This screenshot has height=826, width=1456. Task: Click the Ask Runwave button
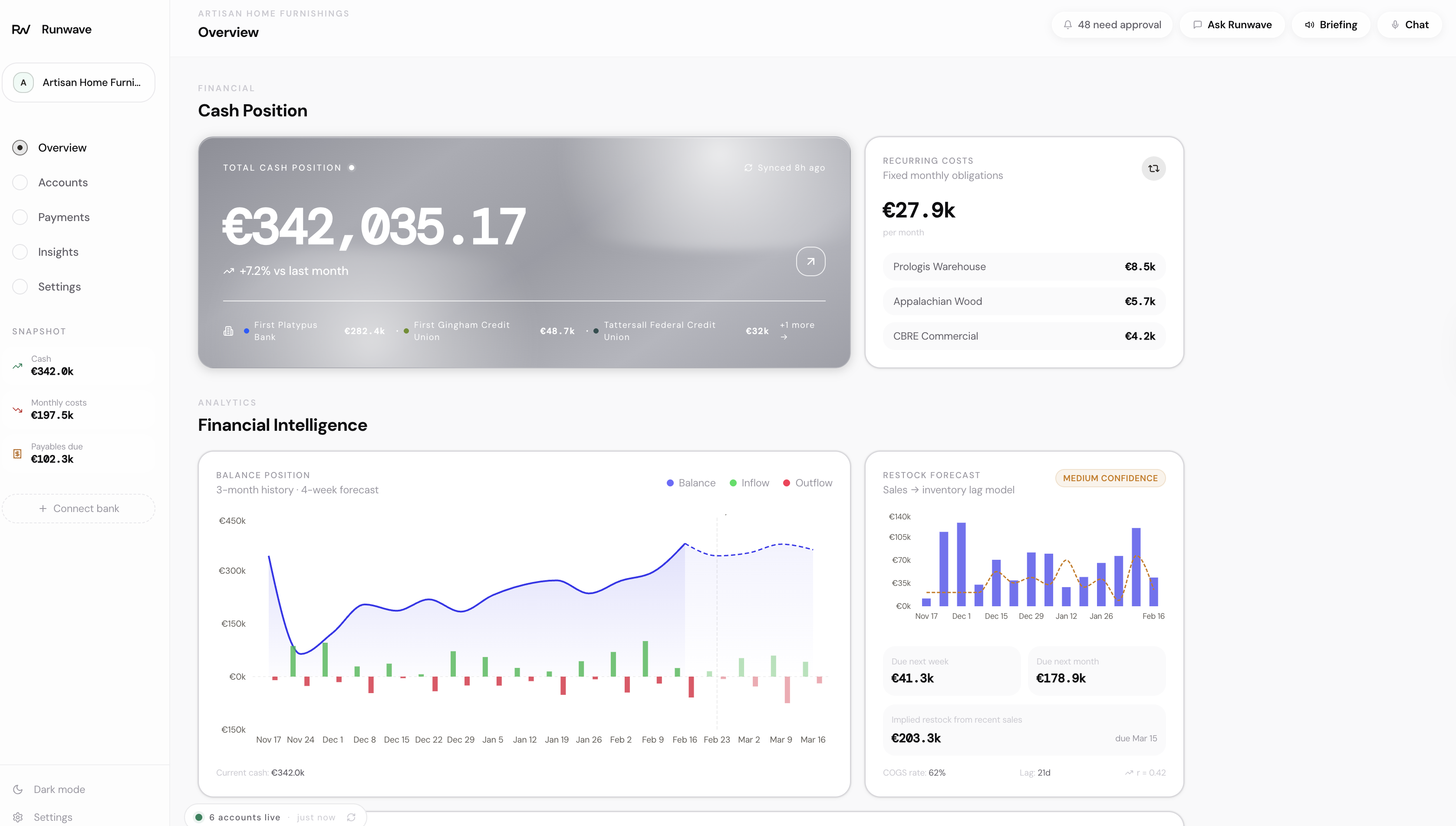[1232, 25]
